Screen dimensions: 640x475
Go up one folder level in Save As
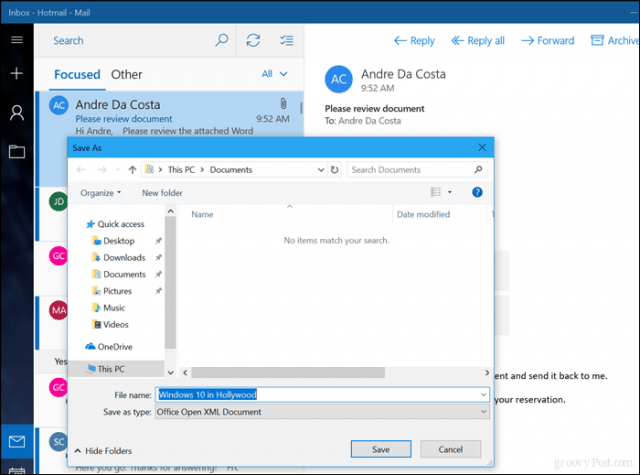[132, 169]
